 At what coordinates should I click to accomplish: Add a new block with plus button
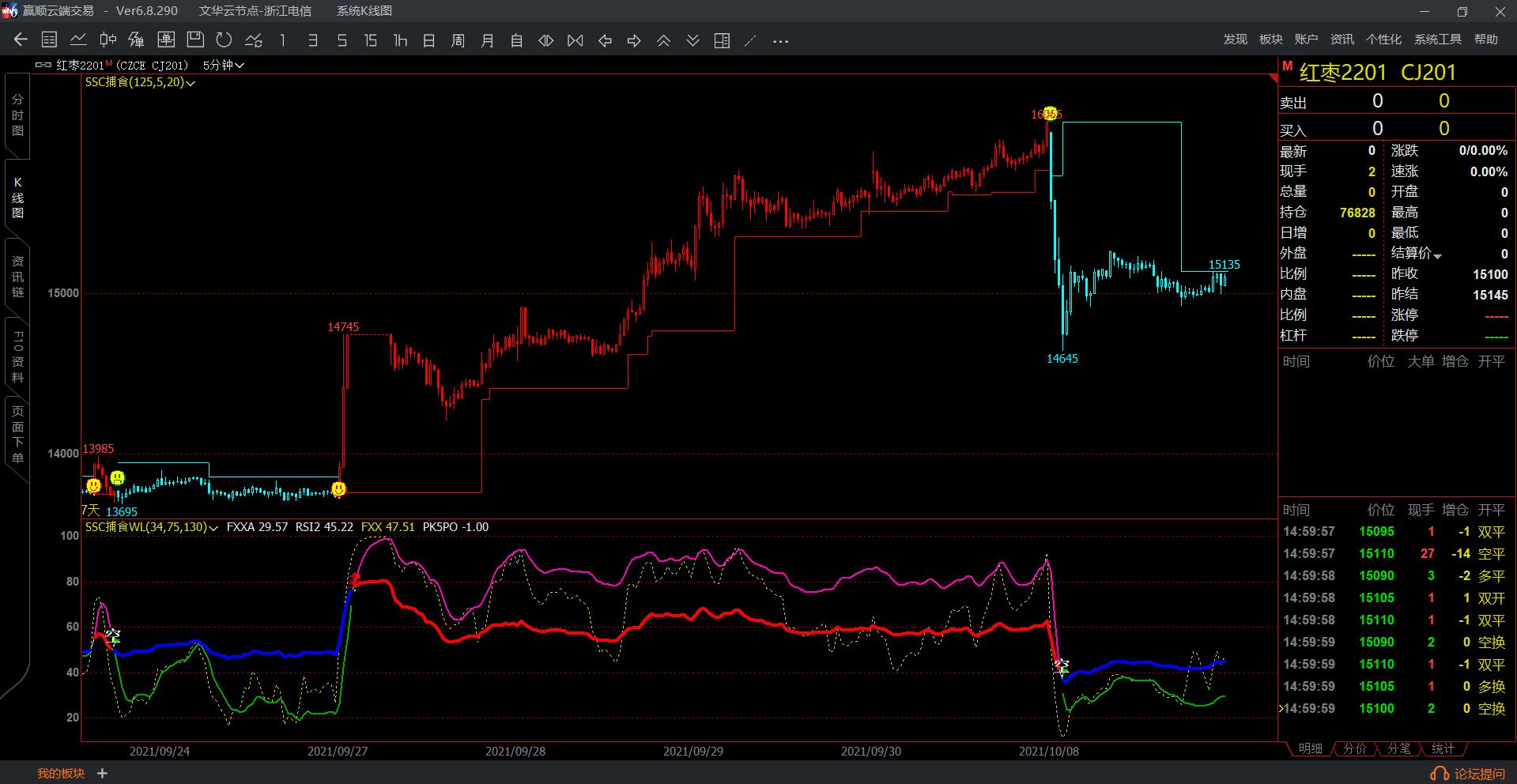(102, 774)
